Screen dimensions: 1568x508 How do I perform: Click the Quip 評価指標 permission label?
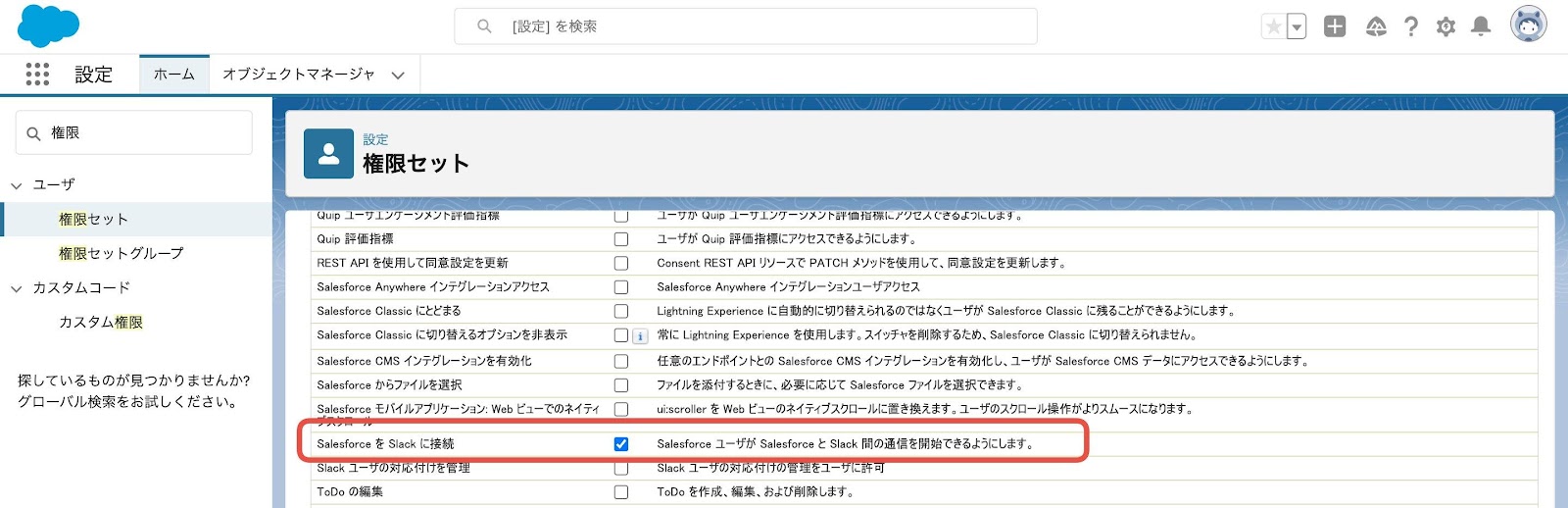click(355, 239)
